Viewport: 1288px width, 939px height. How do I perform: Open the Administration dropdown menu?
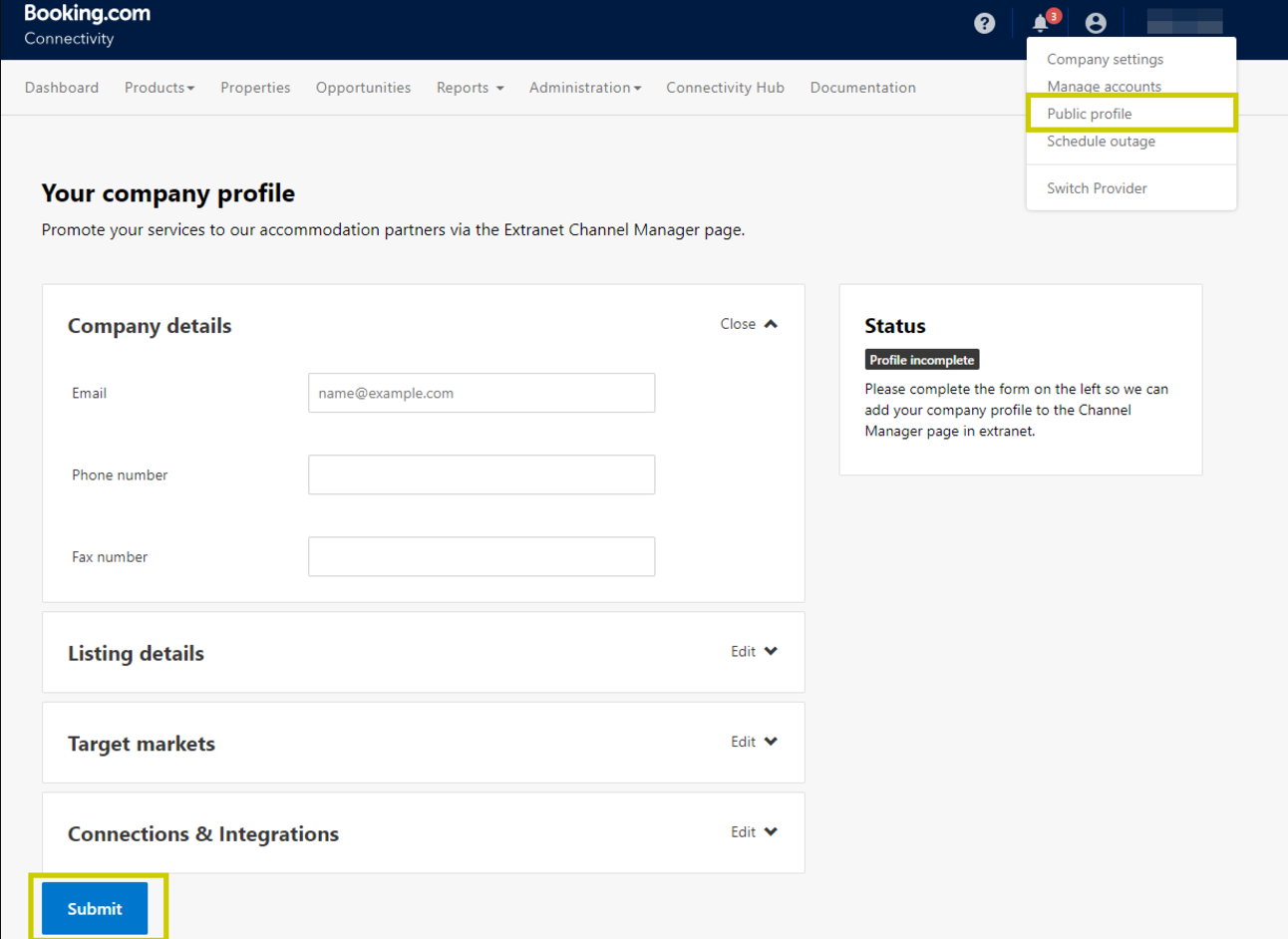click(x=585, y=88)
